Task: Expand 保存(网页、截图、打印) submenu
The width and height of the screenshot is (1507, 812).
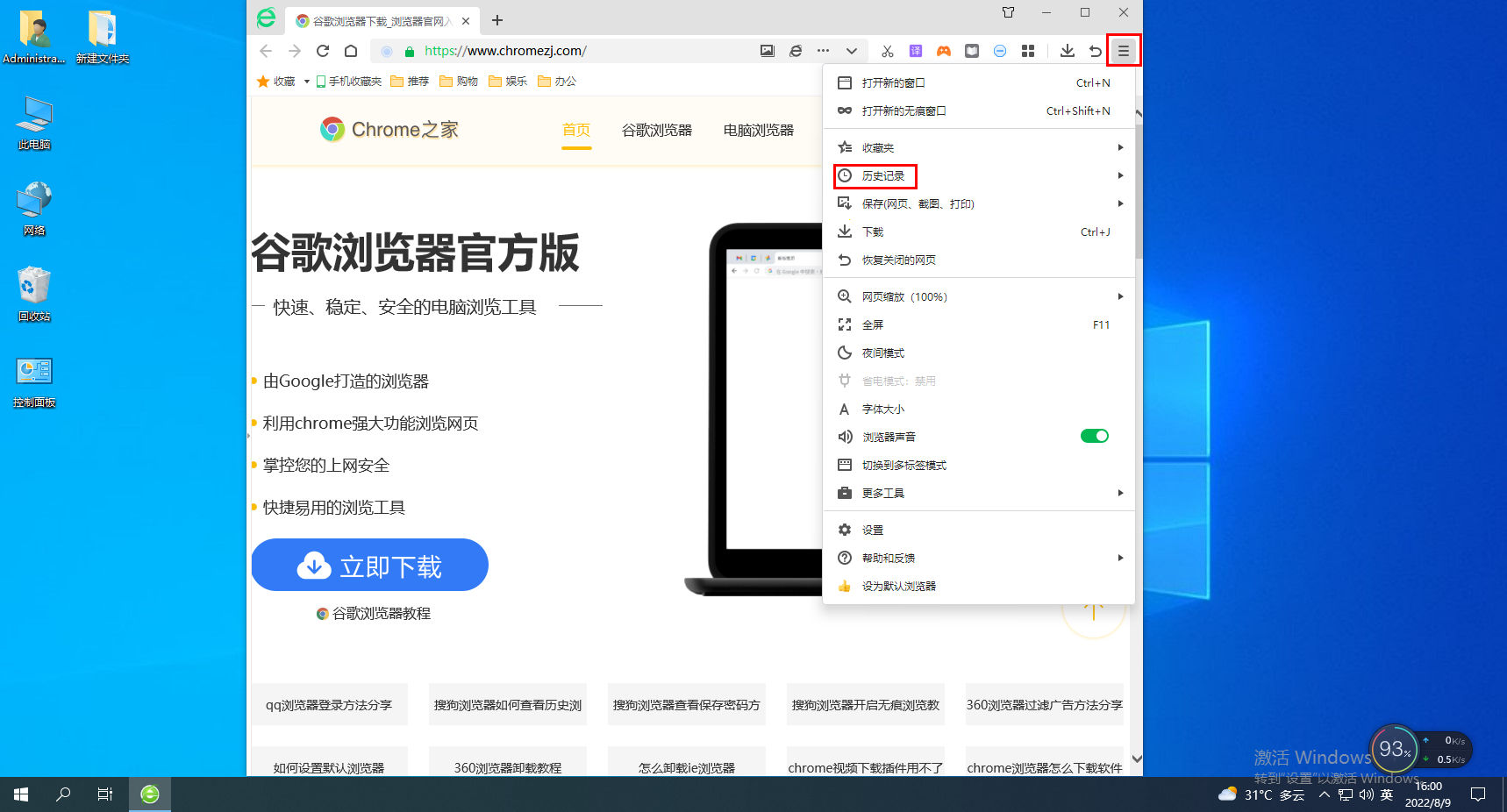Action: (x=979, y=203)
